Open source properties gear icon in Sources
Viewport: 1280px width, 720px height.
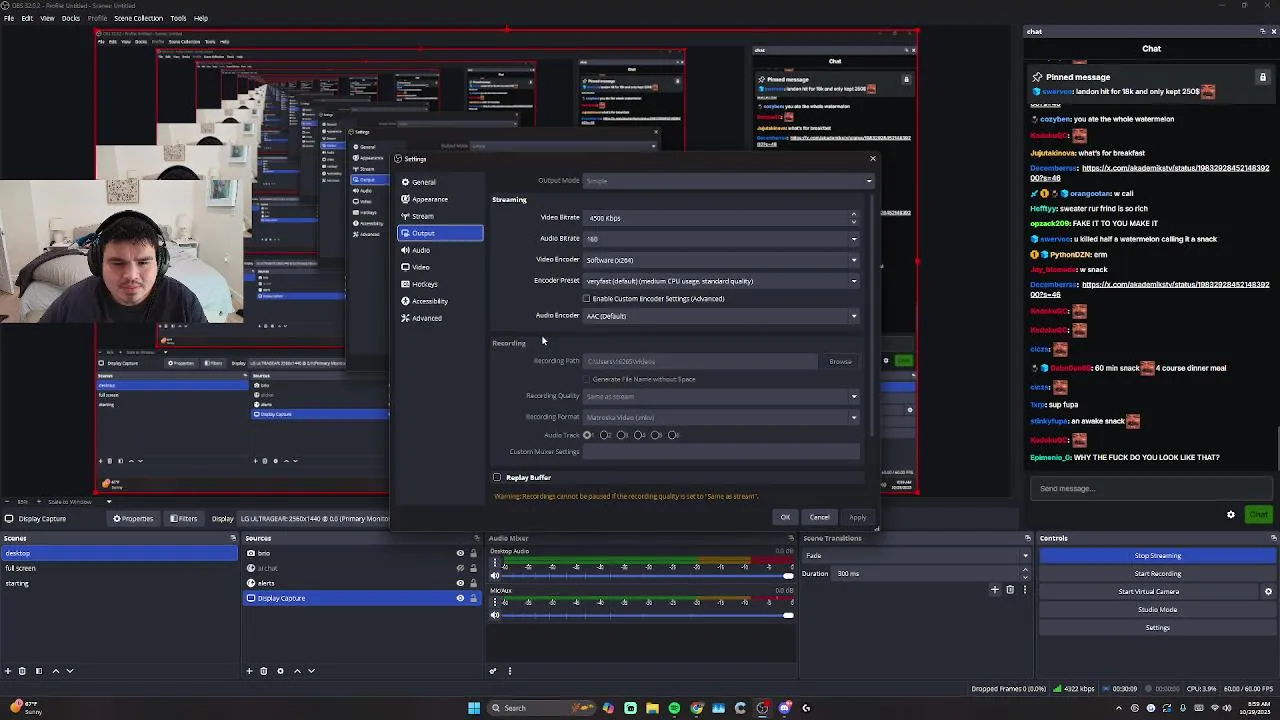click(280, 671)
